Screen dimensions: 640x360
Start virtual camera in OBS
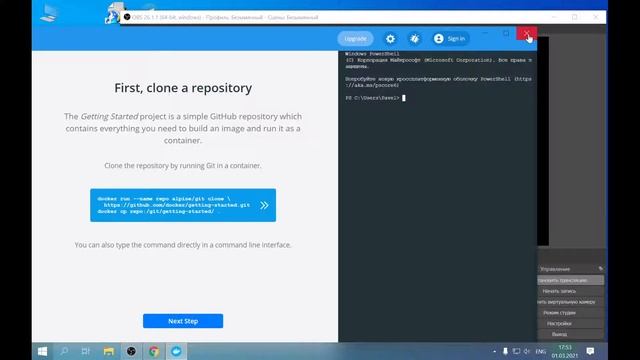tap(571, 302)
